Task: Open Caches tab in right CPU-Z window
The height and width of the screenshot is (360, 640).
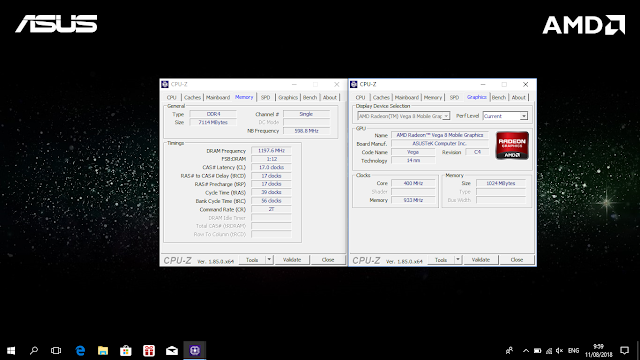Action: tap(381, 97)
